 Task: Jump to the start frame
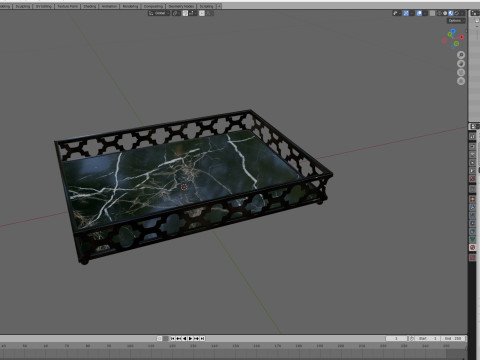click(173, 338)
